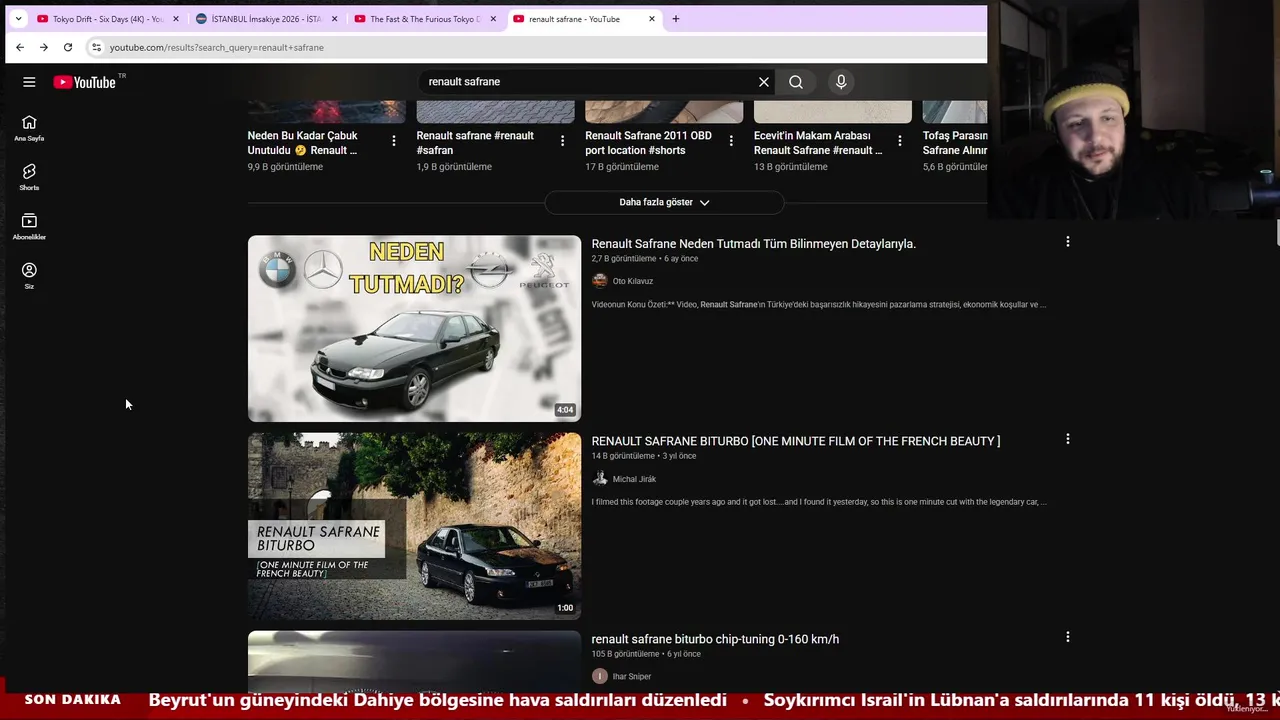Go back in browser
This screenshot has width=1280, height=720.
(x=20, y=47)
